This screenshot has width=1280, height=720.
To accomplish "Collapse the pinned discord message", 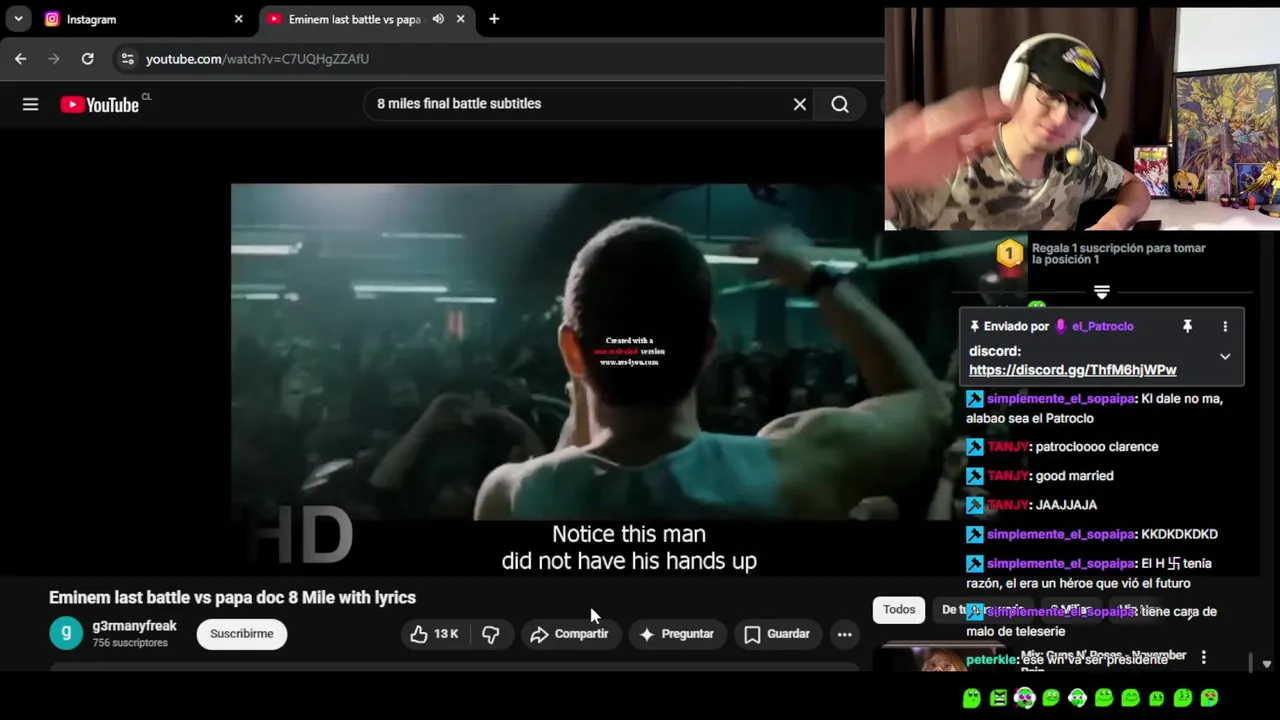I will click(x=1225, y=356).
